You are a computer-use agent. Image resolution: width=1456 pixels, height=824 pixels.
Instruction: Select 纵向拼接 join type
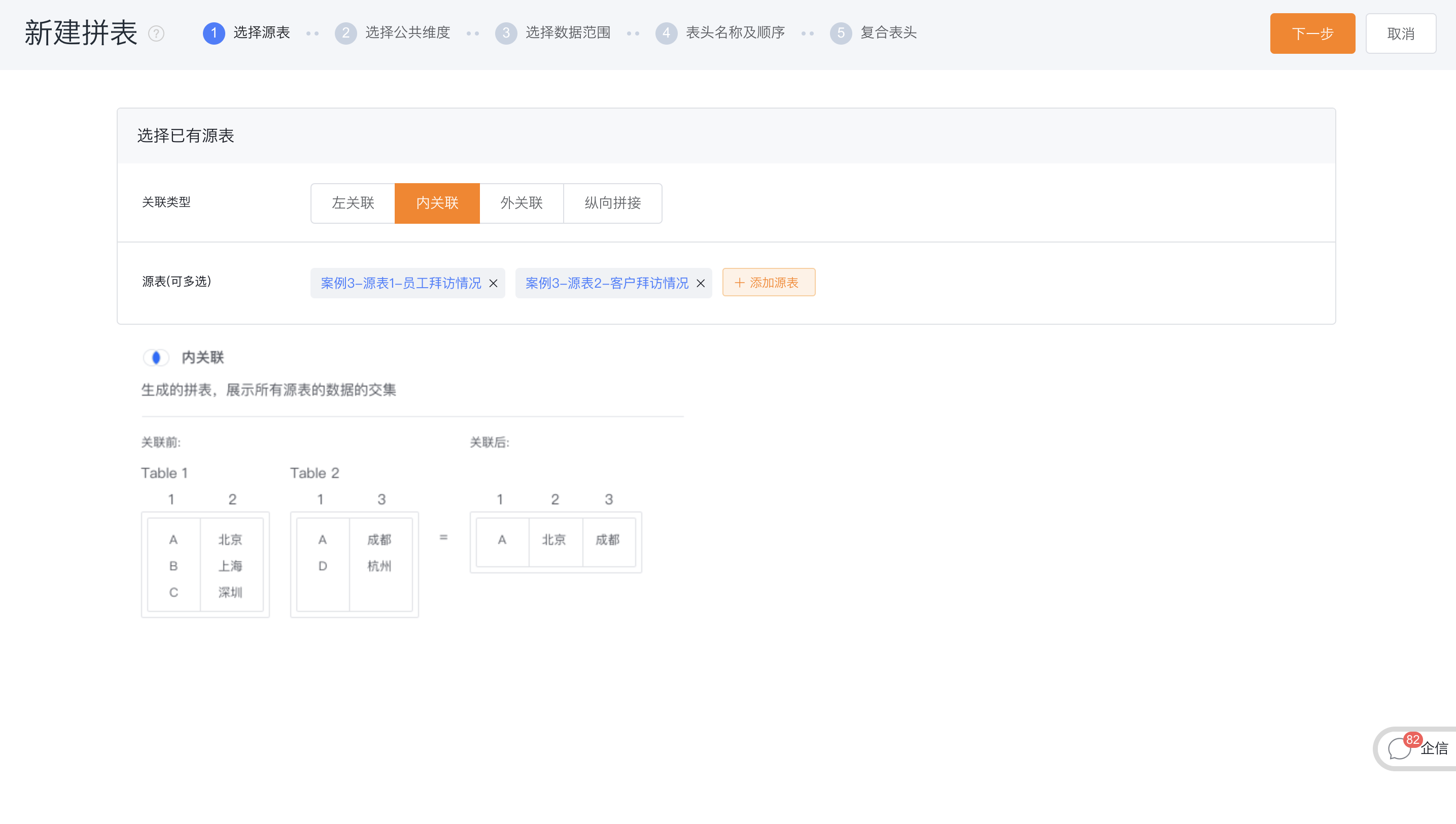[613, 203]
